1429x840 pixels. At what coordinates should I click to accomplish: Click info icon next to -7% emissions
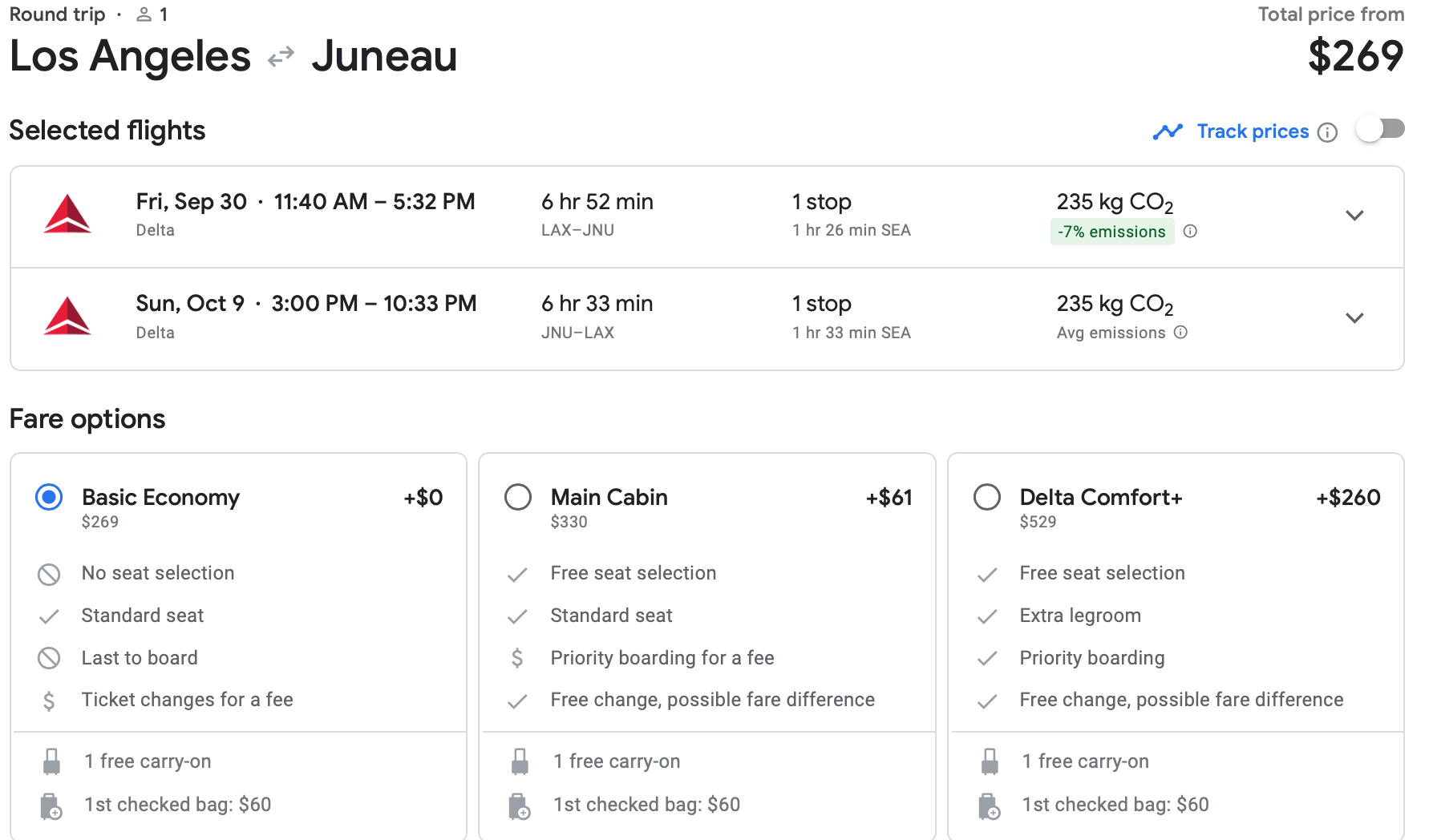click(x=1190, y=232)
